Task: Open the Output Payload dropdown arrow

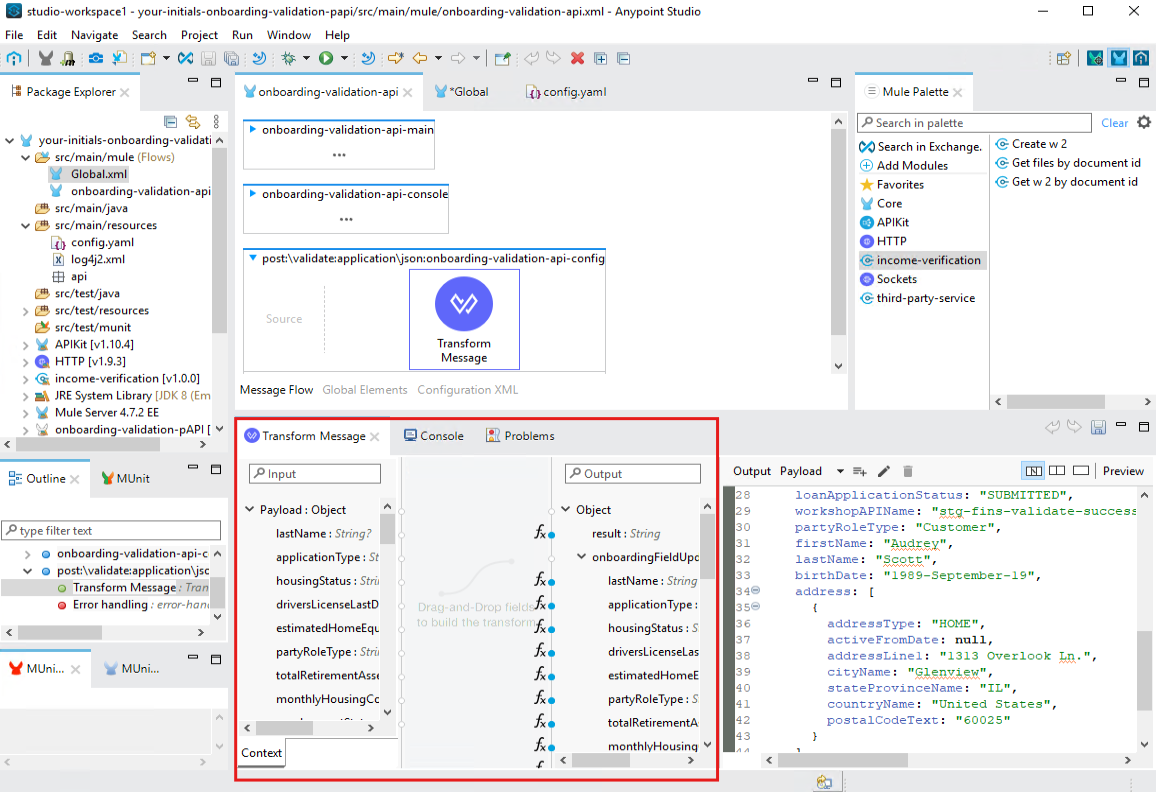Action: 840,472
